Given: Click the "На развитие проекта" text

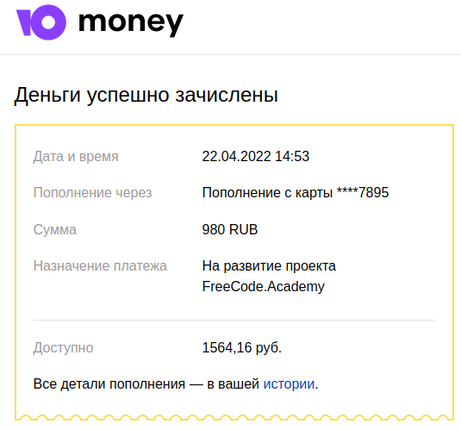Looking at the screenshot, I should [269, 266].
